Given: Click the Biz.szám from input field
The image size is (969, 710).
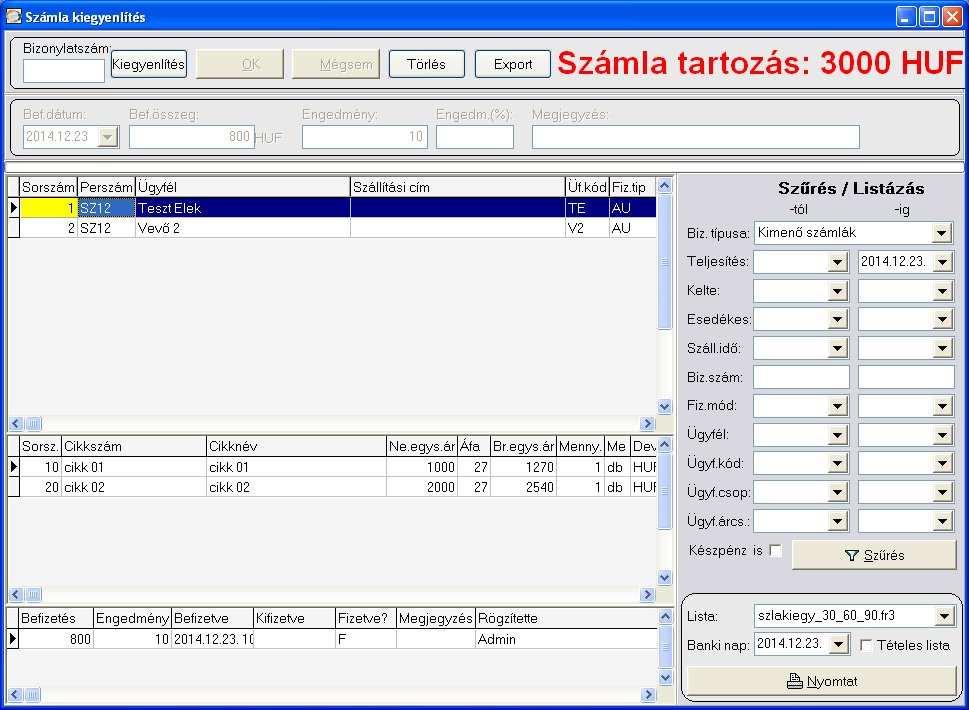Looking at the screenshot, I should [x=801, y=377].
